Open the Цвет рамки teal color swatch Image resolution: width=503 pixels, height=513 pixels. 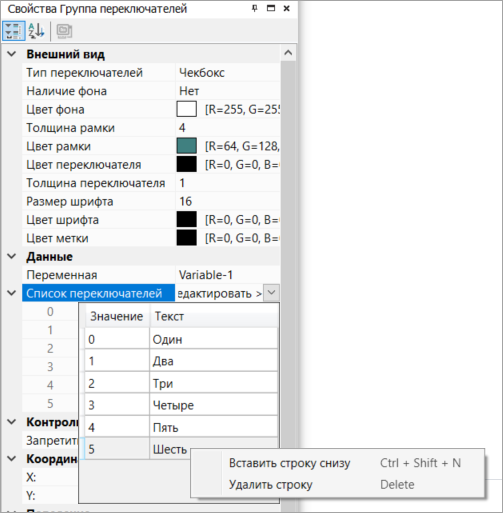pyautogui.click(x=186, y=146)
